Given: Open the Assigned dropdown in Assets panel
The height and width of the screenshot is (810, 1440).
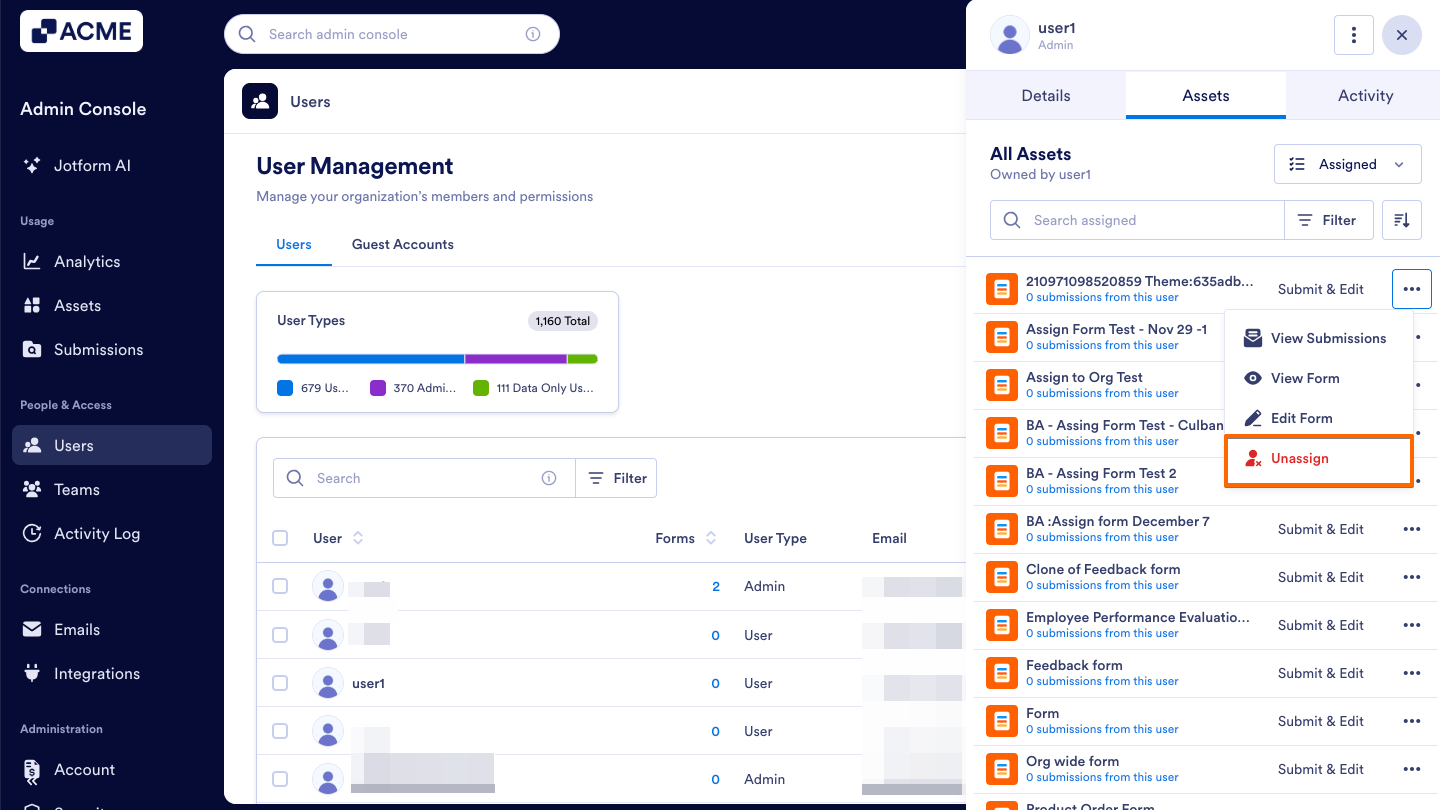Looking at the screenshot, I should pyautogui.click(x=1347, y=163).
